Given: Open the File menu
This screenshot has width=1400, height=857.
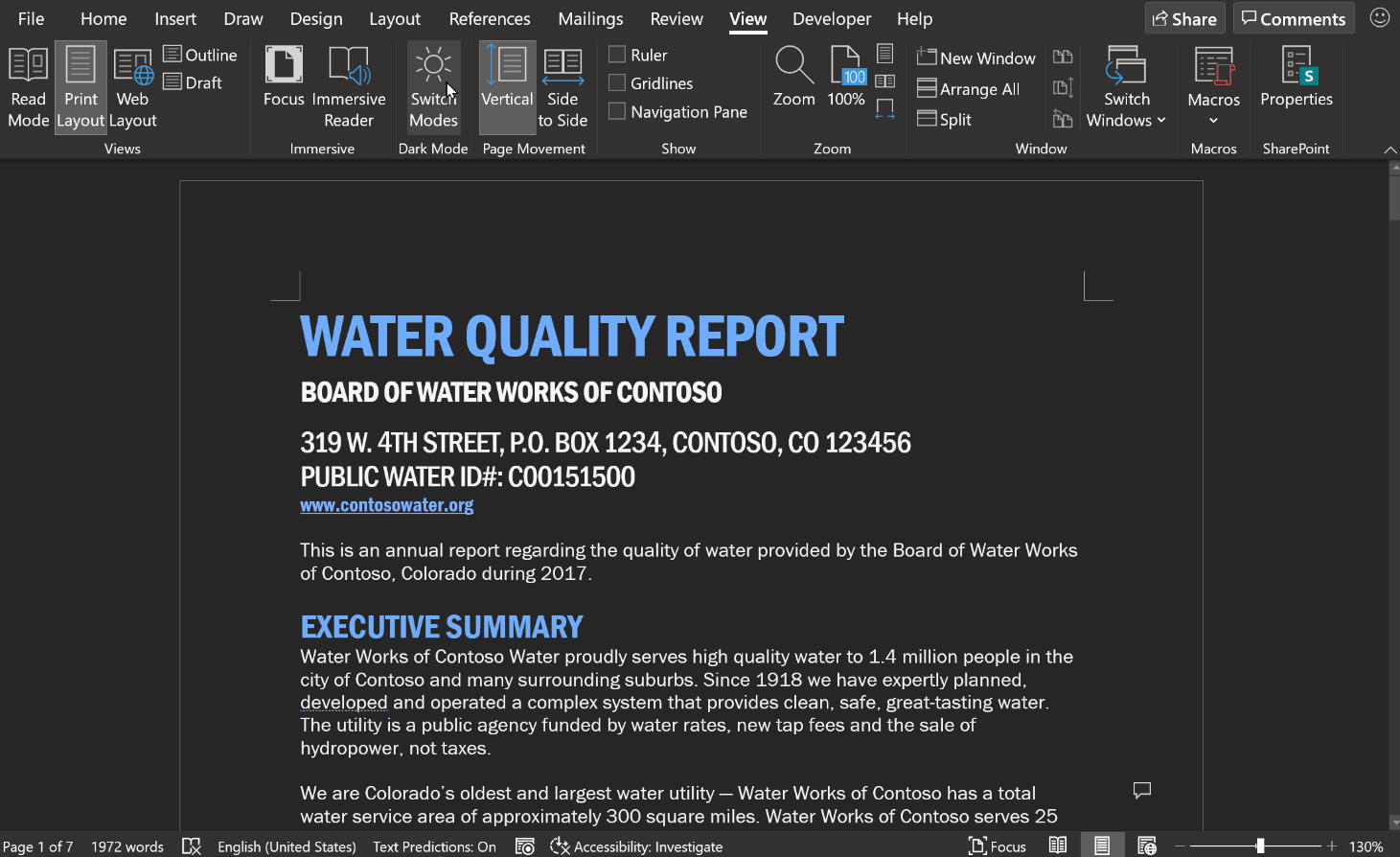Looking at the screenshot, I should tap(31, 18).
